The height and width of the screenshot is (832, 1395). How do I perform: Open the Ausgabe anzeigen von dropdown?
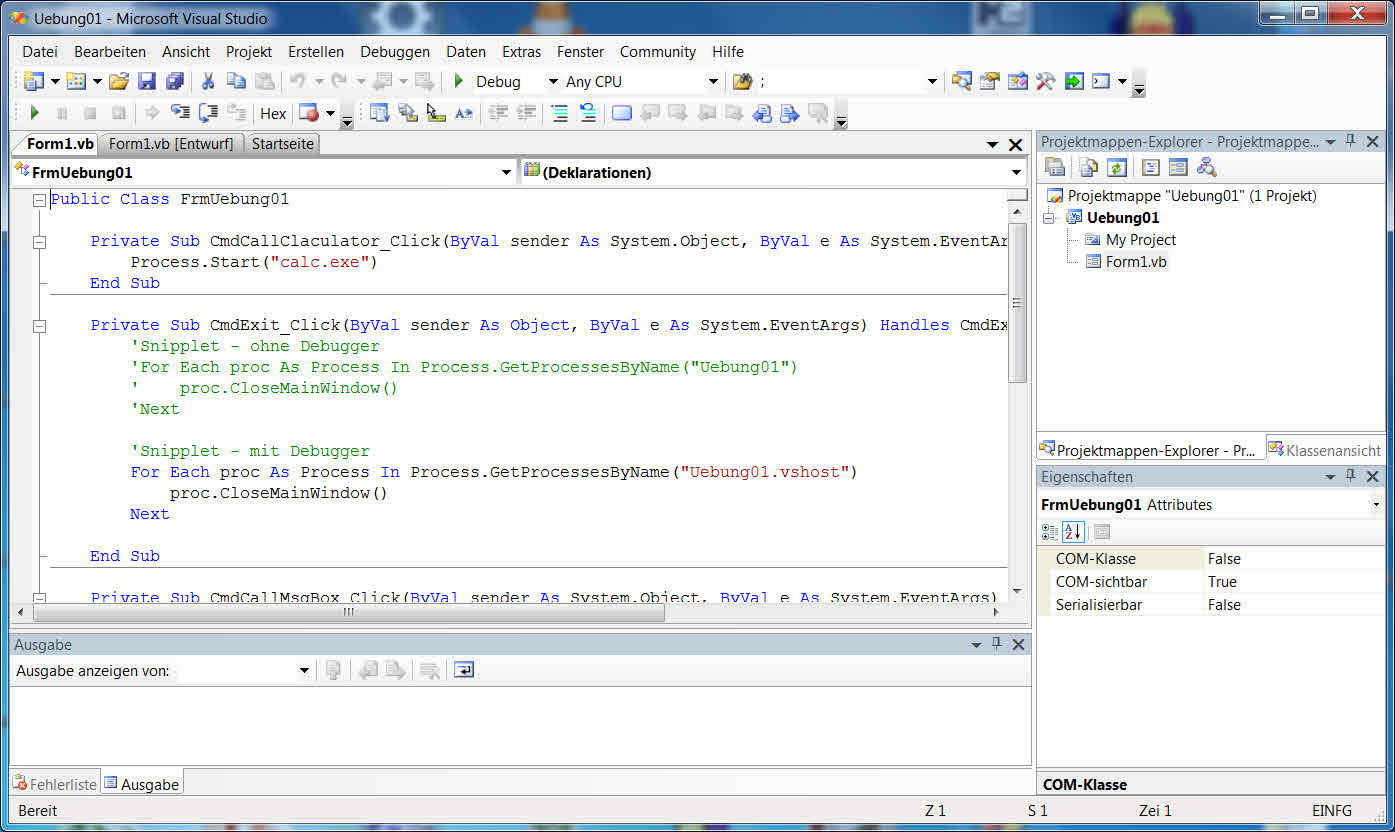click(304, 670)
